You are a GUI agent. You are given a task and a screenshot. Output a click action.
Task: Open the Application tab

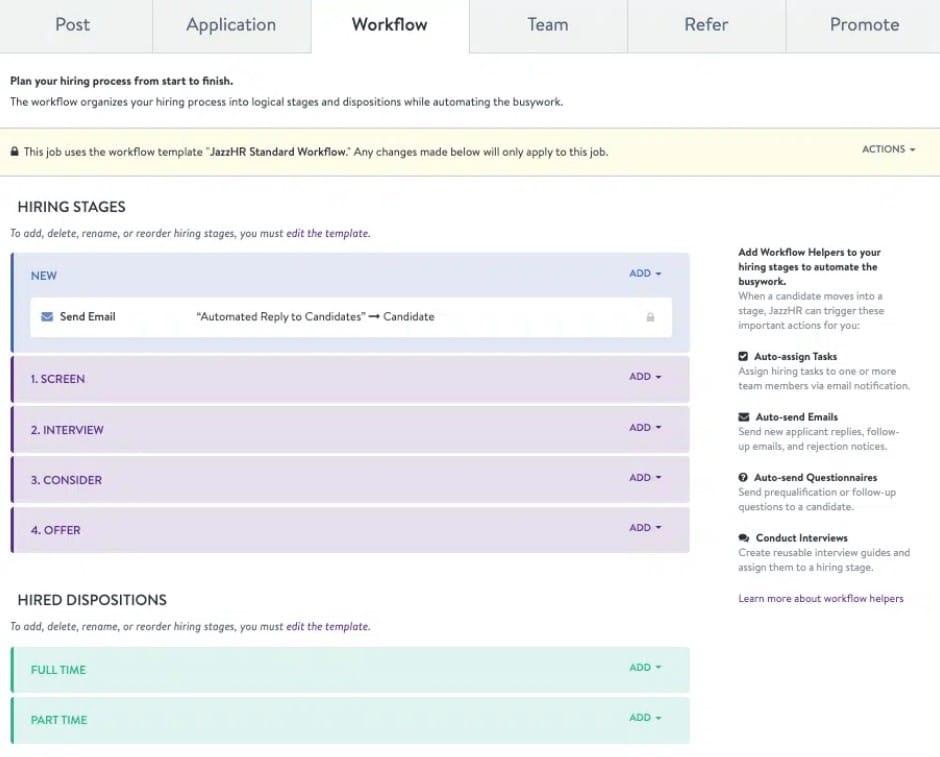click(231, 25)
